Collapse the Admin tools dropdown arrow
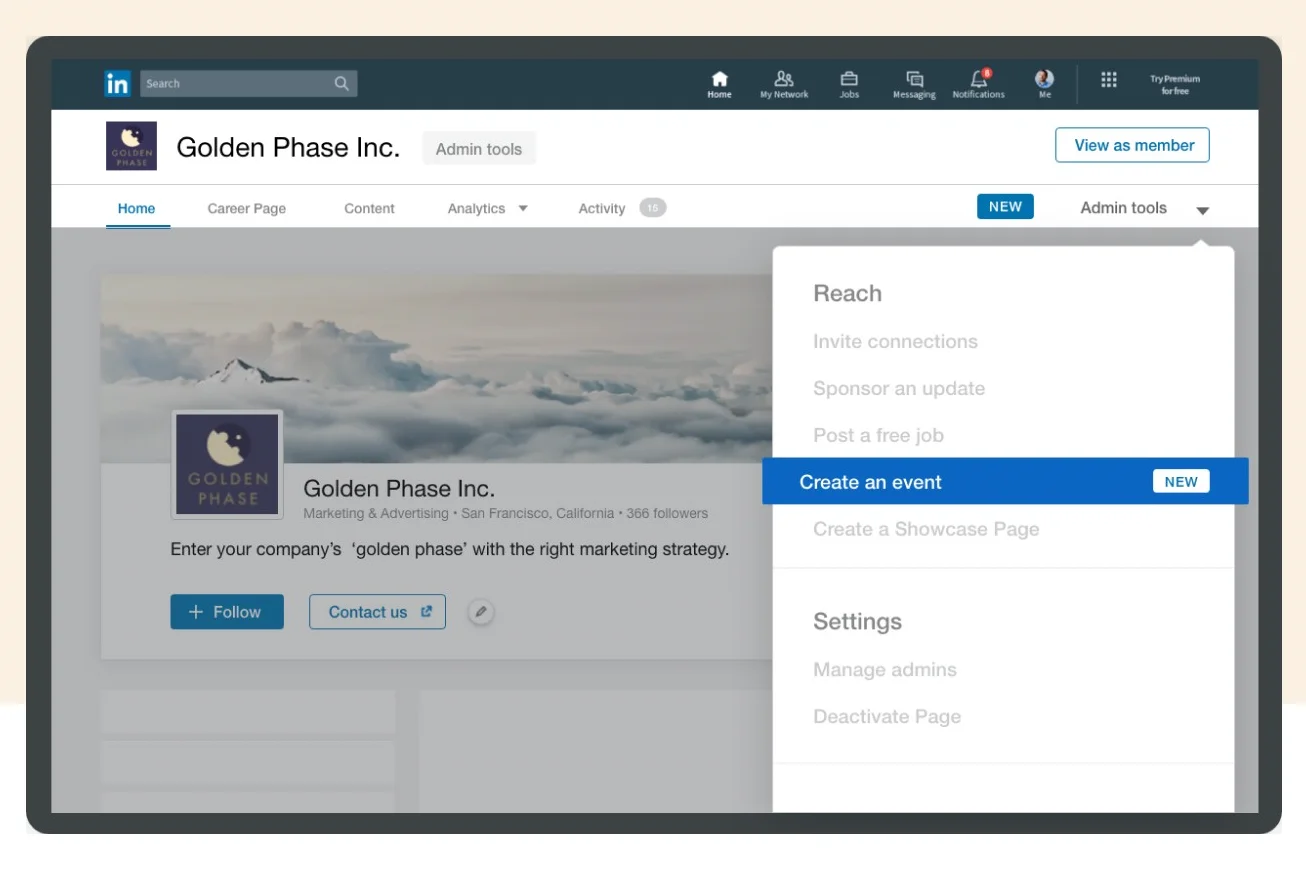Image resolution: width=1306 pixels, height=870 pixels. click(1203, 210)
